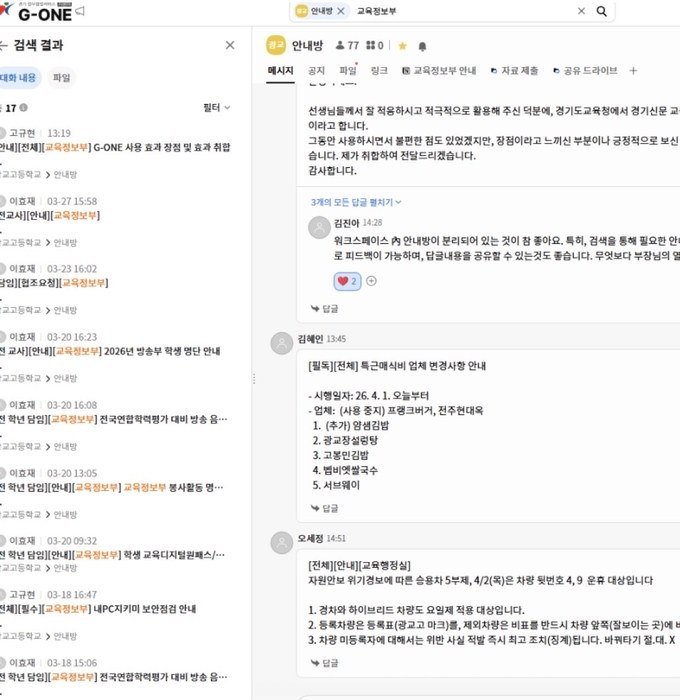The image size is (680, 700).
Task: Toggle the star favorite for 안내방
Action: tap(402, 46)
